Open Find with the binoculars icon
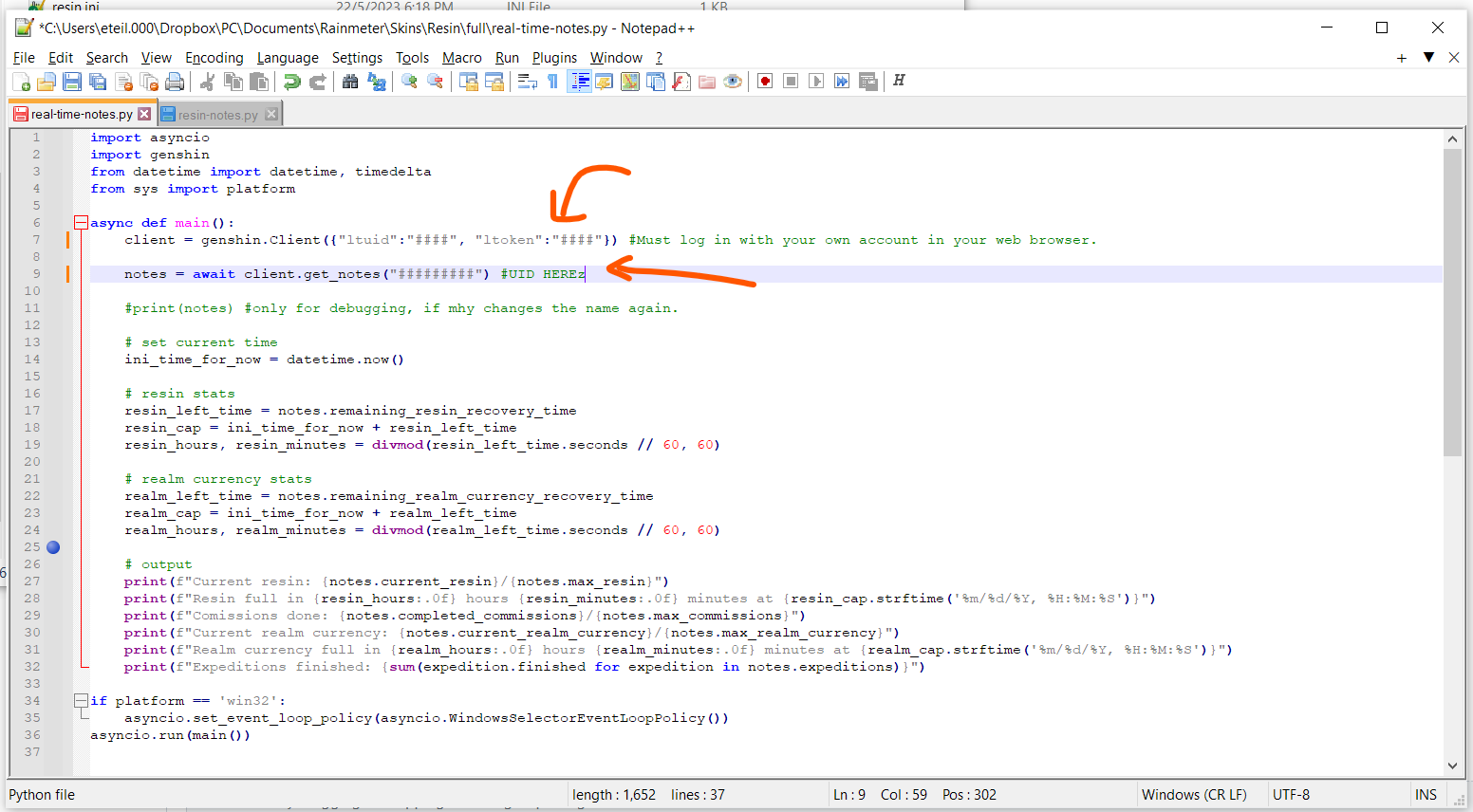Viewport: 1473px width, 812px height. pos(350,82)
